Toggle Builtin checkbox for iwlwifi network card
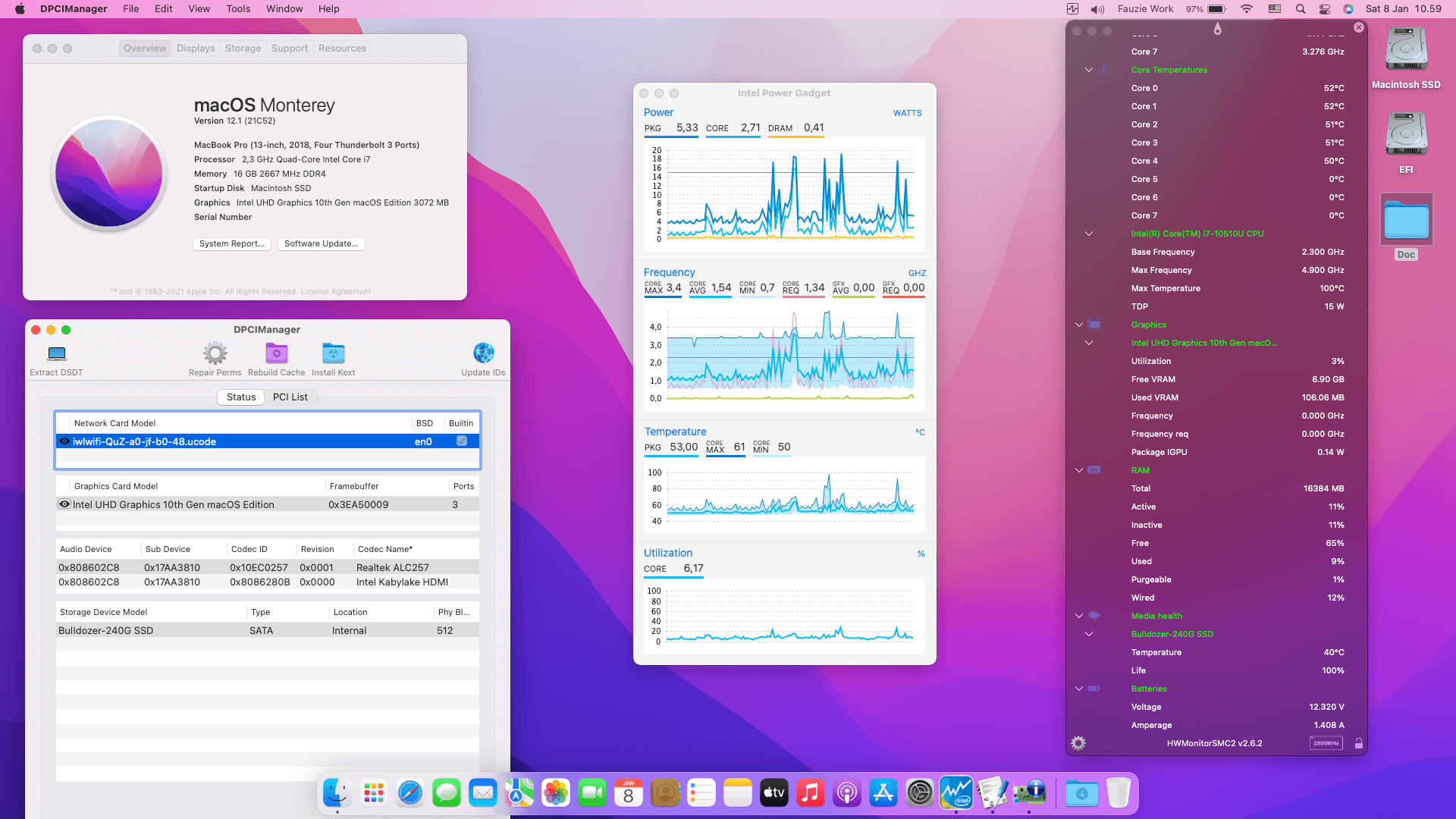Image resolution: width=1456 pixels, height=819 pixels. (x=462, y=441)
